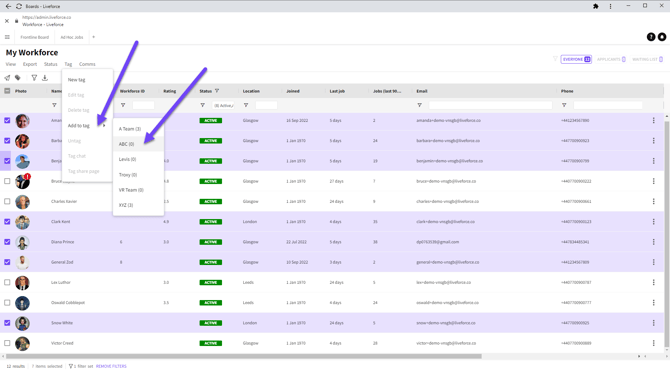Image resolution: width=670 pixels, height=372 pixels.
Task: Open the browser three-dot menu
Action: click(x=610, y=6)
